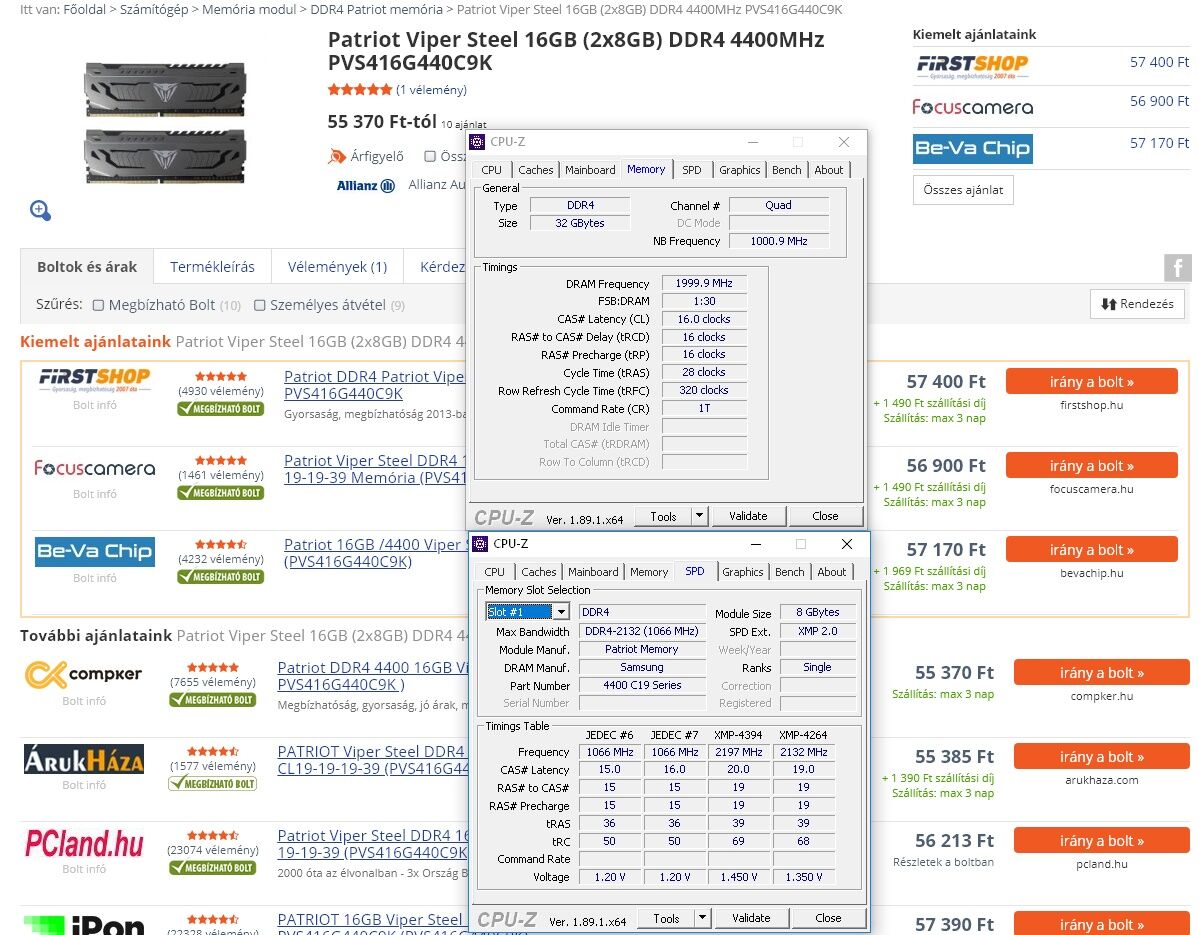Screen dimensions: 1199x935
Task: Click Memória modul breadcrumb link
Action: click(249, 9)
